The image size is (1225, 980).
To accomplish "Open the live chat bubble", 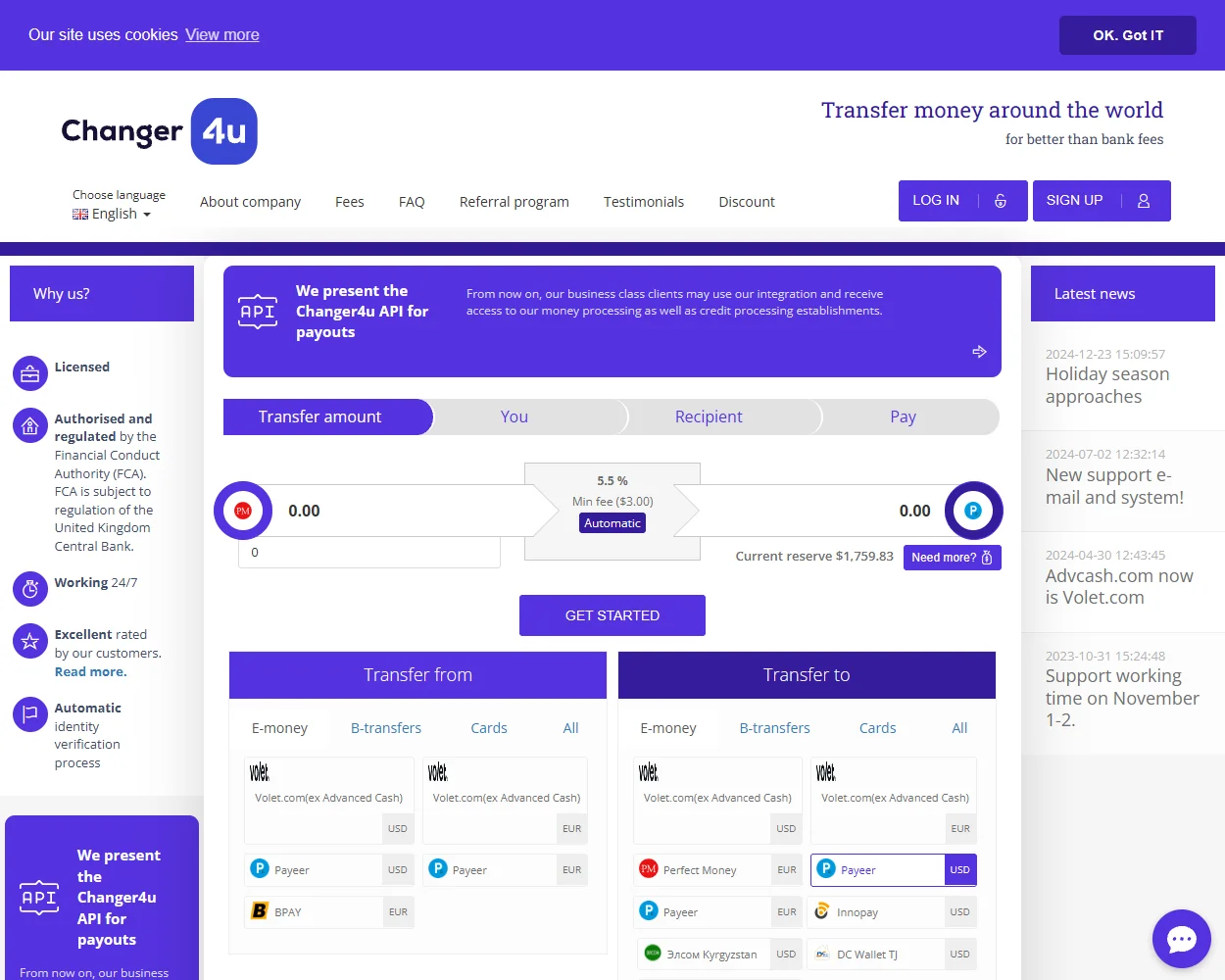I will tap(1182, 939).
